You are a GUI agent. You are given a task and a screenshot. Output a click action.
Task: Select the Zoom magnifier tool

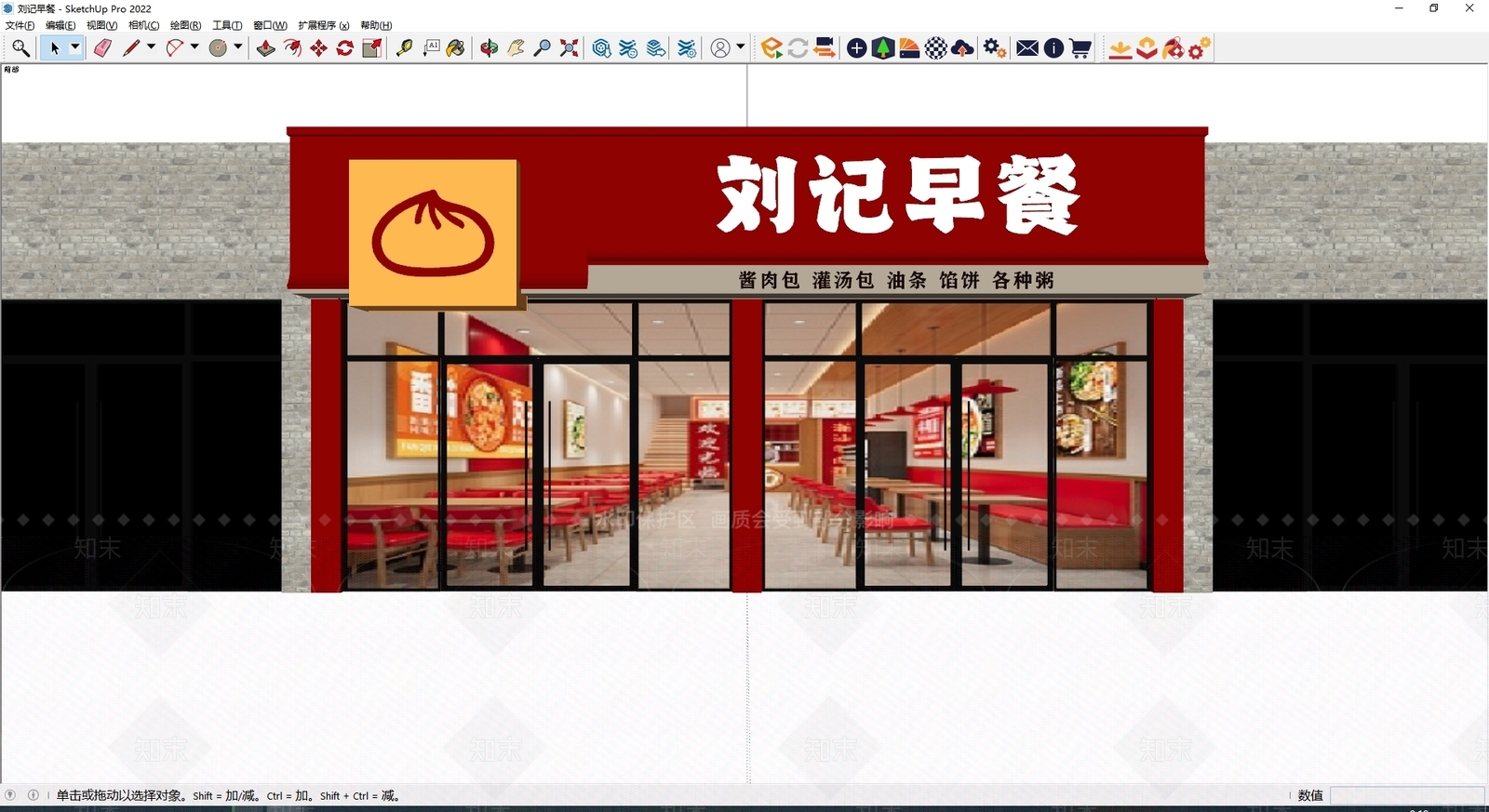click(542, 48)
